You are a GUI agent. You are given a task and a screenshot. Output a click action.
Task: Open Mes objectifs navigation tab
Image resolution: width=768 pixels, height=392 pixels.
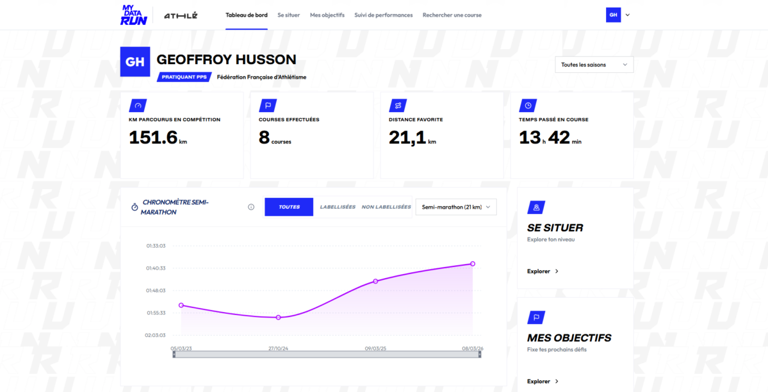coord(327,15)
